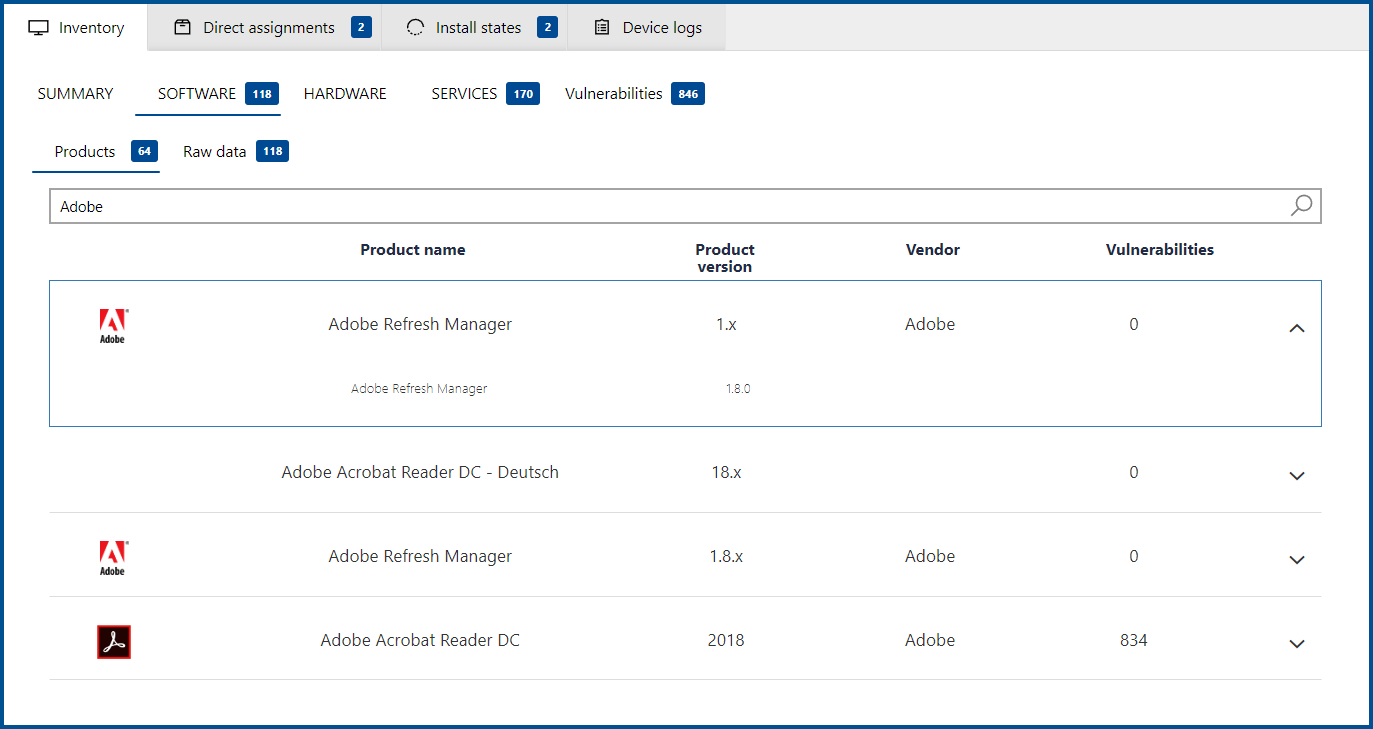Switch to the Vulnerabilities tab
The image size is (1373, 729).
(x=613, y=93)
